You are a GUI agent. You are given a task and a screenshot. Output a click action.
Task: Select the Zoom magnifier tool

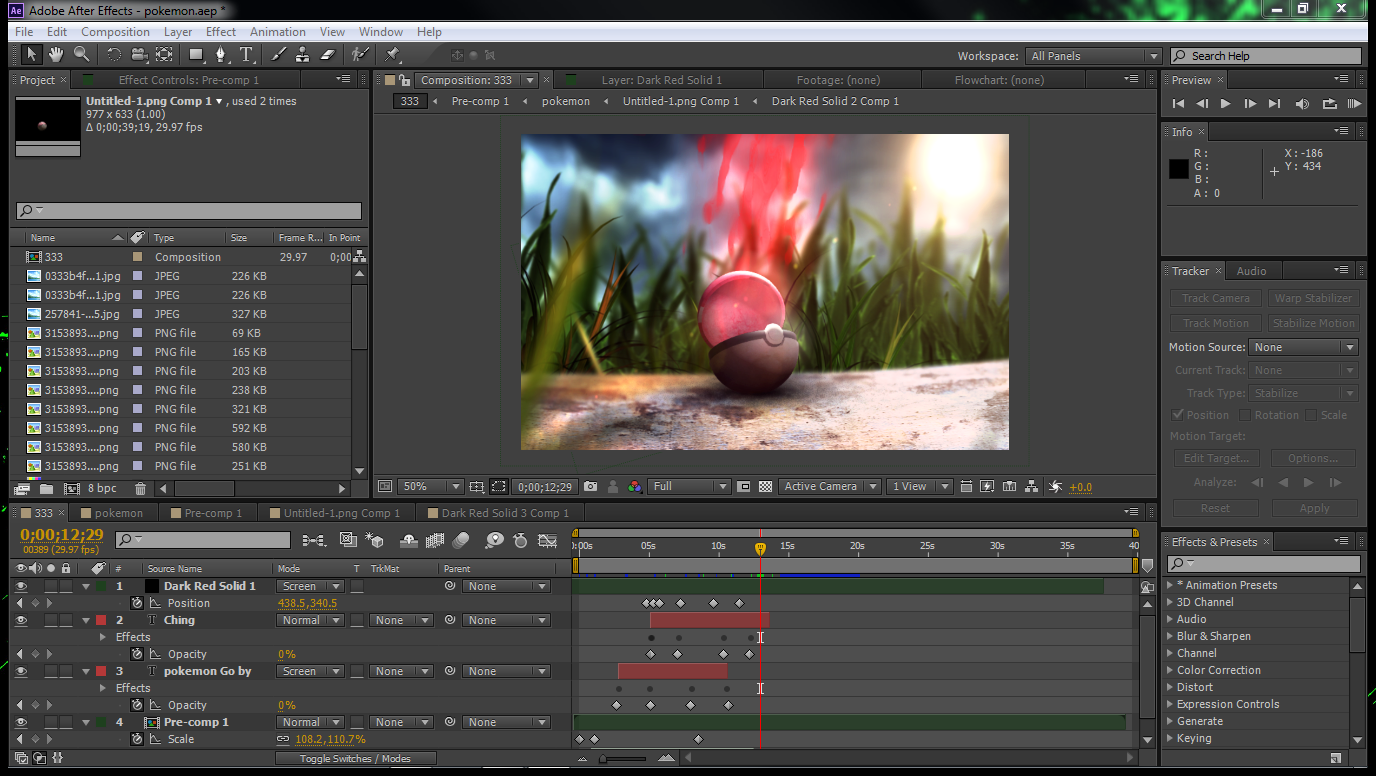[x=82, y=54]
